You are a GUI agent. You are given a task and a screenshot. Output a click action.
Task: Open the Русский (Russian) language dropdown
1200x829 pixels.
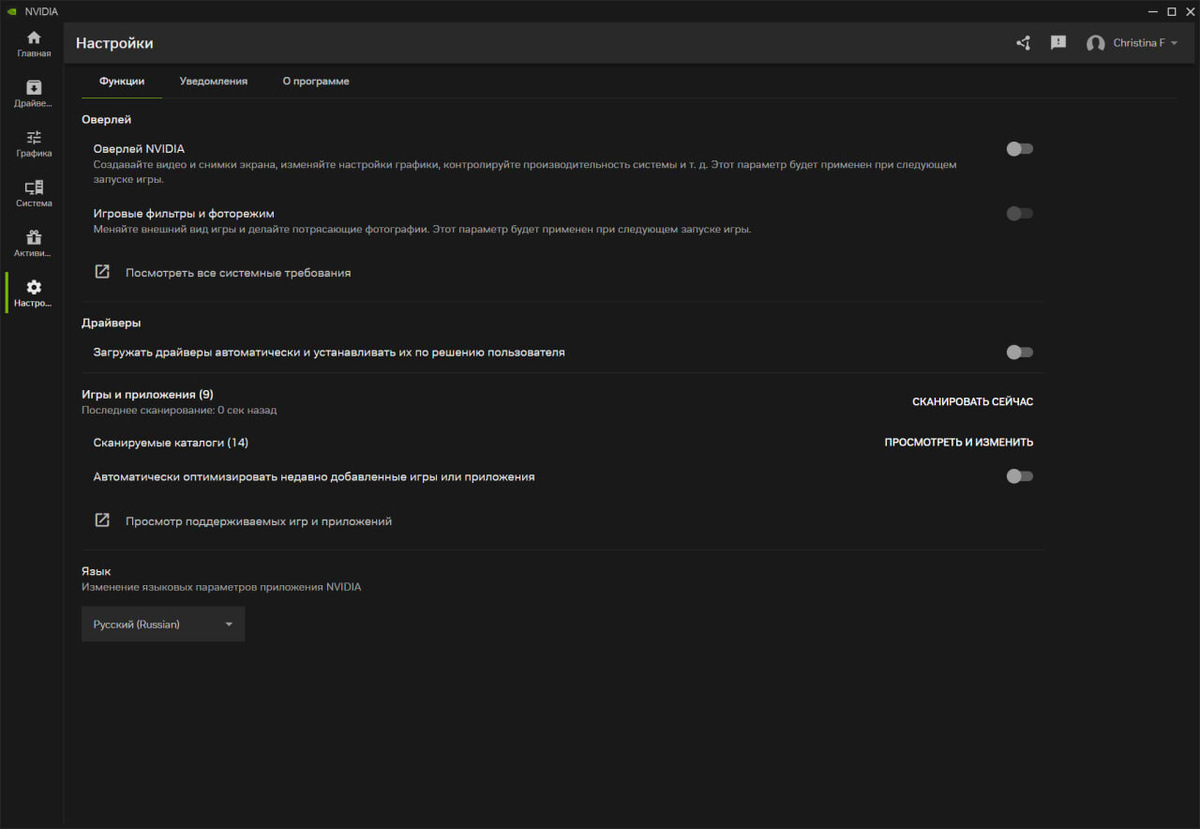coord(163,624)
